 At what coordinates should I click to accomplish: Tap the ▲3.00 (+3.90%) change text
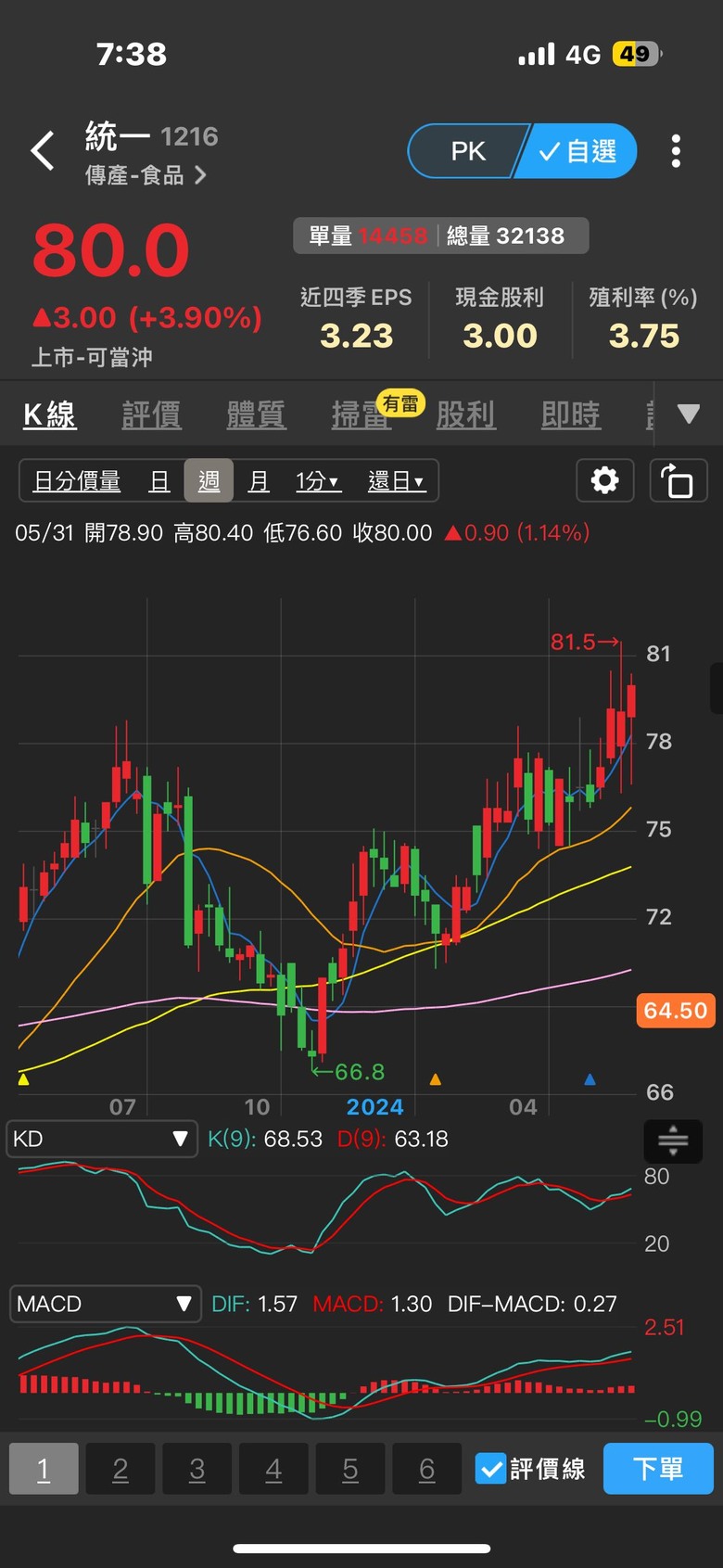click(x=146, y=318)
